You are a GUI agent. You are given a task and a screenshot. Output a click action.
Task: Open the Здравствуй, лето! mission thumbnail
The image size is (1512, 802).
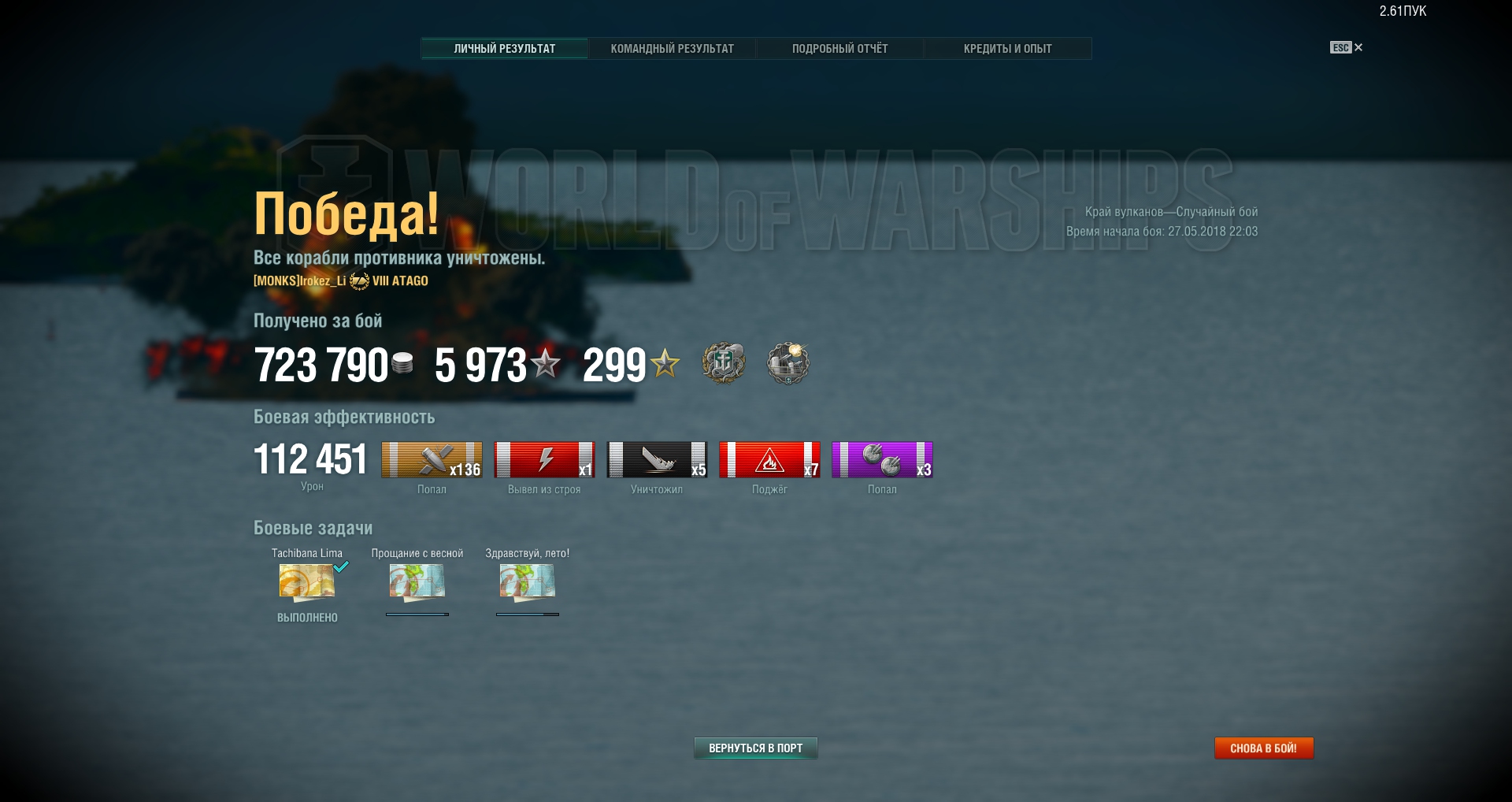(528, 582)
